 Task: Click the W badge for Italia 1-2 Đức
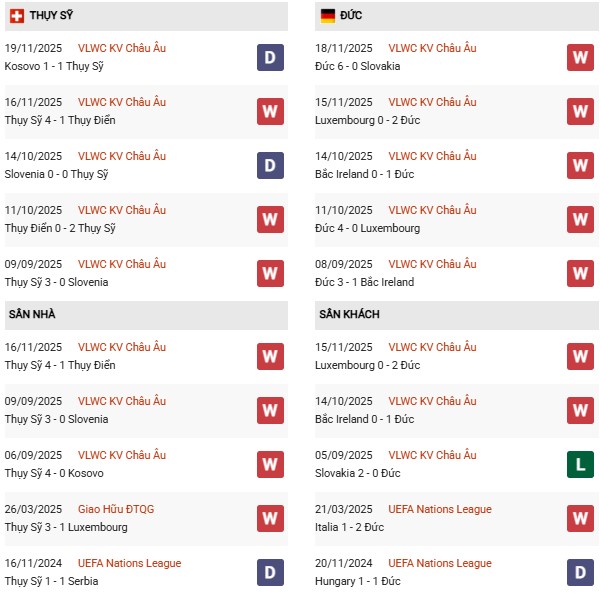click(x=581, y=518)
